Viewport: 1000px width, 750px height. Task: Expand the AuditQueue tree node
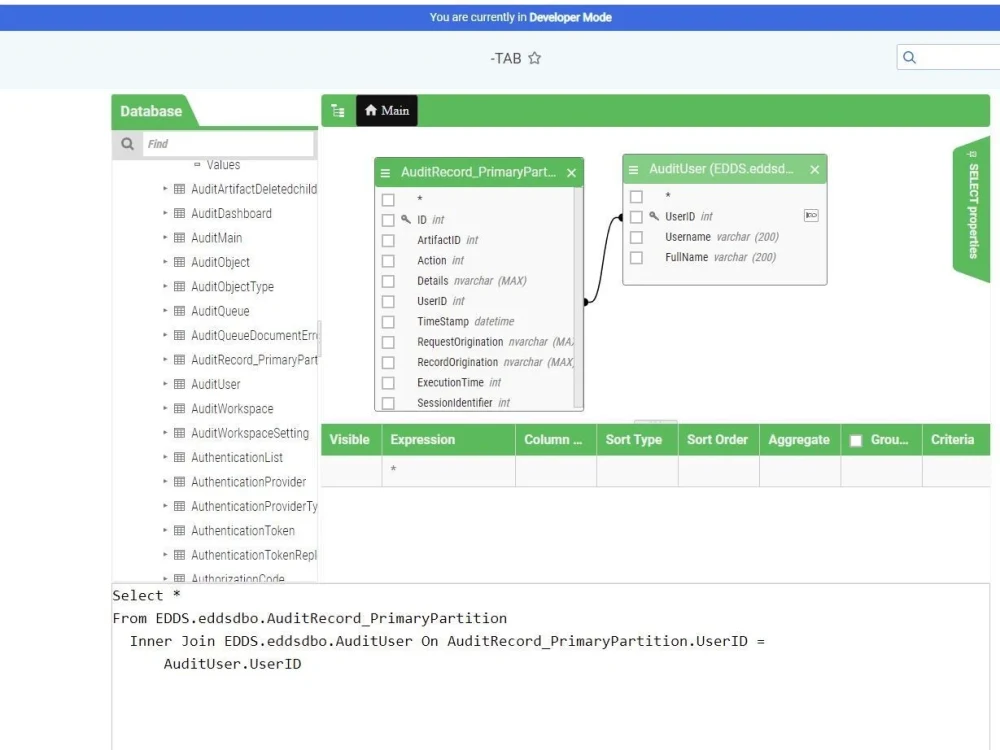tap(165, 311)
